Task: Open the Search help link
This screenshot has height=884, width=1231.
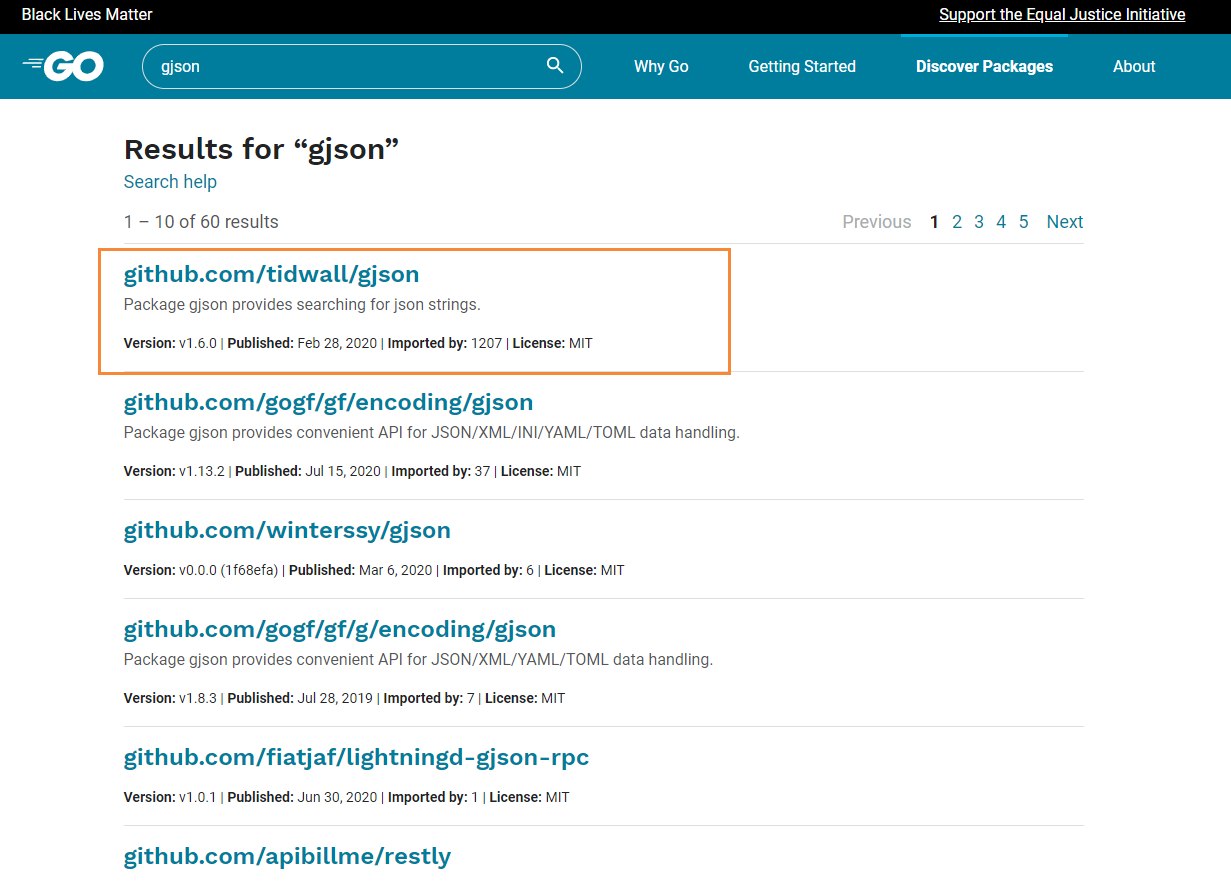Action: [170, 182]
